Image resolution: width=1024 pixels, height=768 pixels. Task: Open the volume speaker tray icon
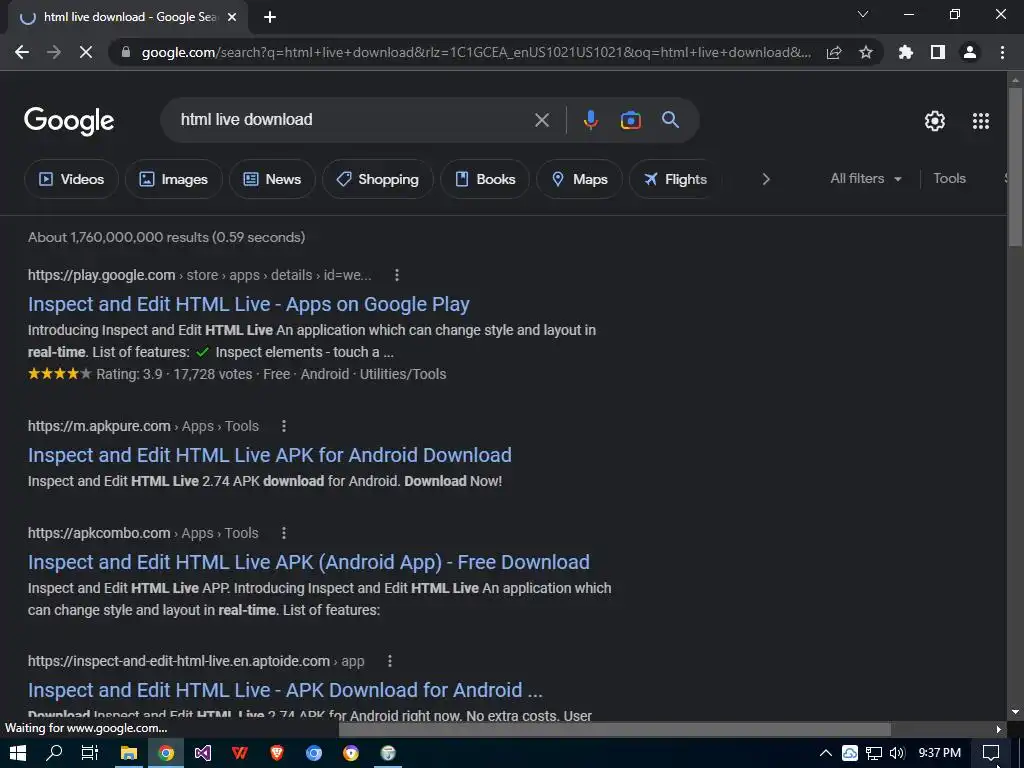(897, 753)
